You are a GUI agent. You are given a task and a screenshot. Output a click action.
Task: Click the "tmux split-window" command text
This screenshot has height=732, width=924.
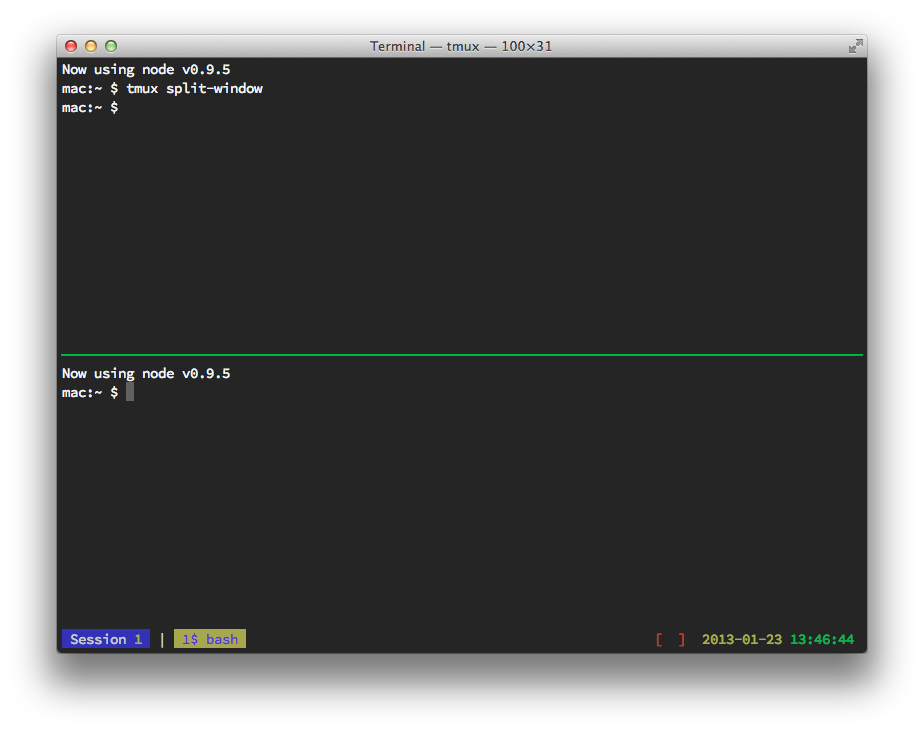(x=194, y=88)
